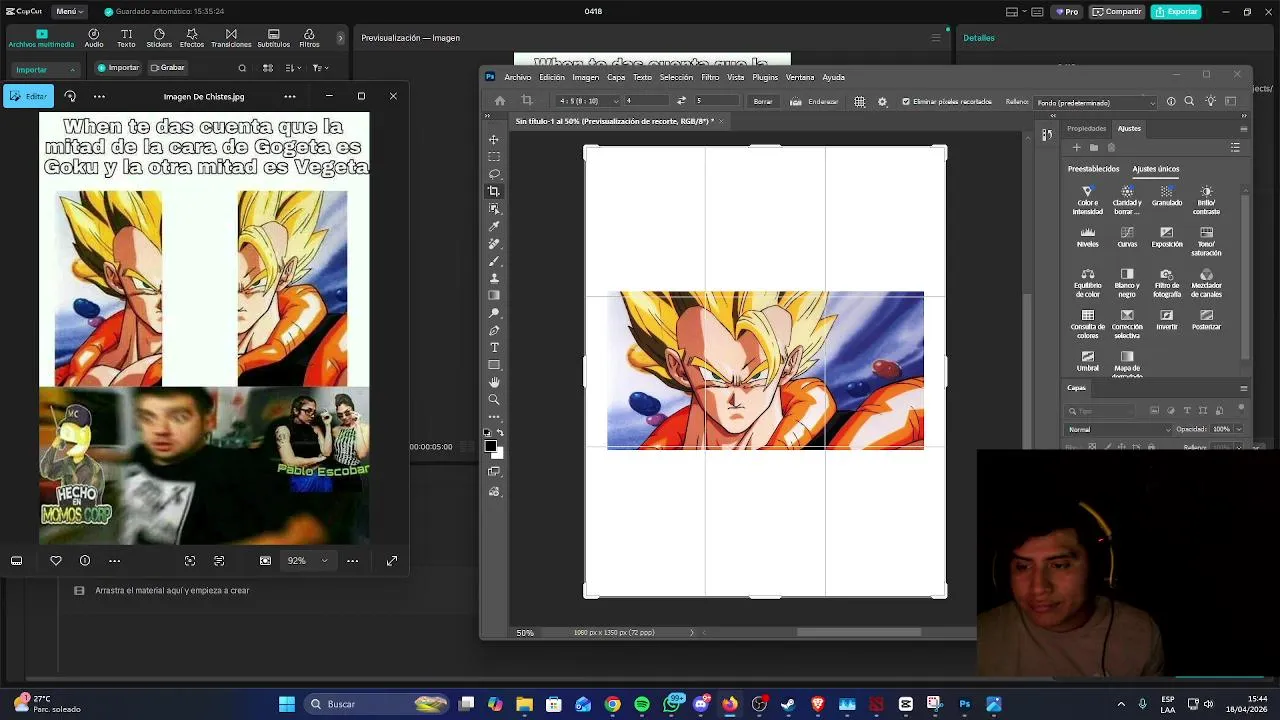Click Borrar button in crop options
Image resolution: width=1280 pixels, height=720 pixels.
763,101
